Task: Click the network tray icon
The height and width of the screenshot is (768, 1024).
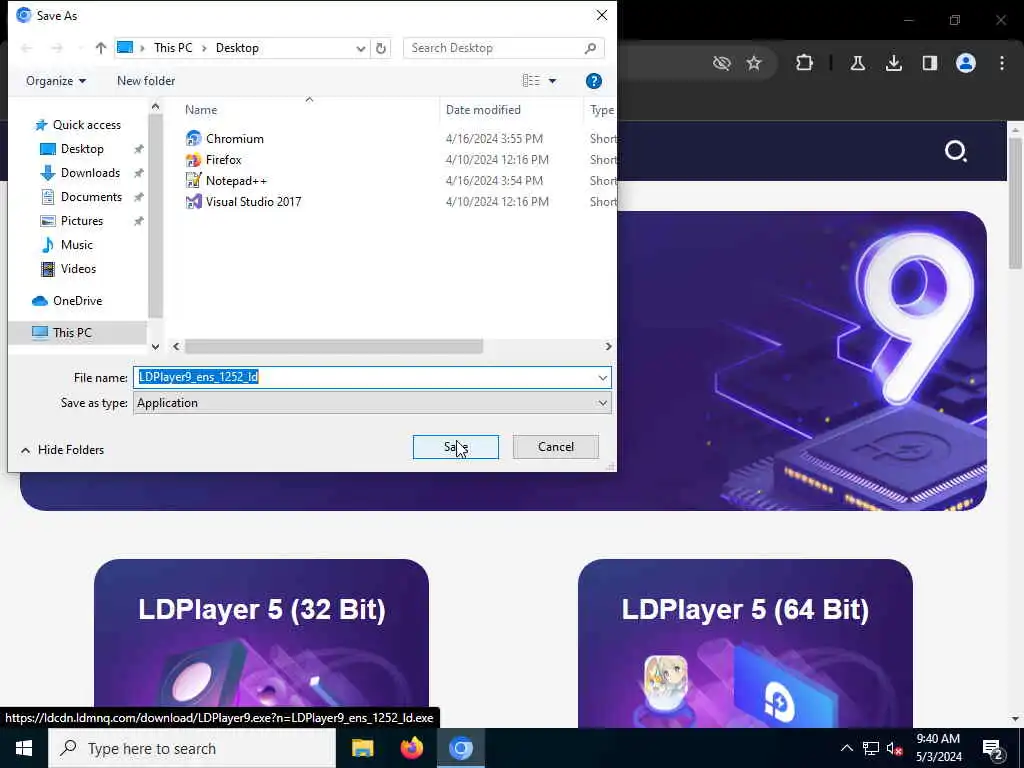Action: coord(871,748)
